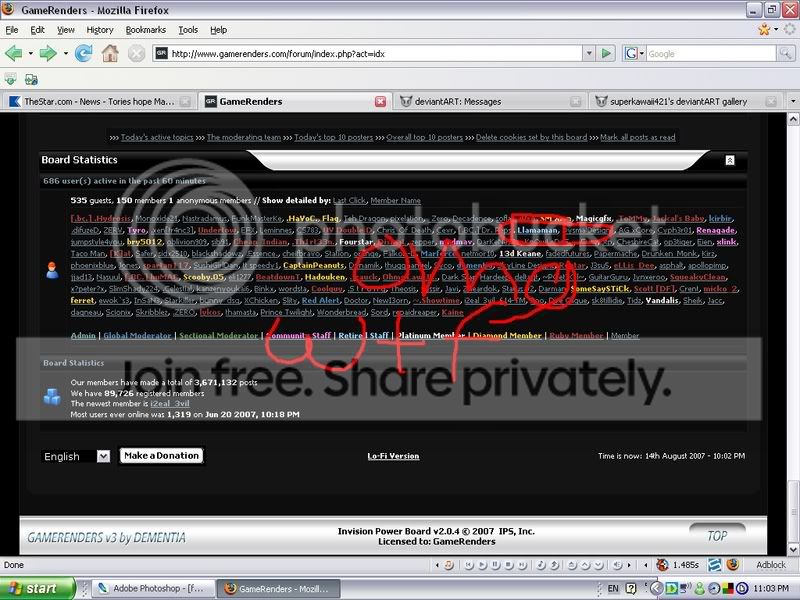Click the greyed-out Stop loading button

pyautogui.click(x=136, y=53)
